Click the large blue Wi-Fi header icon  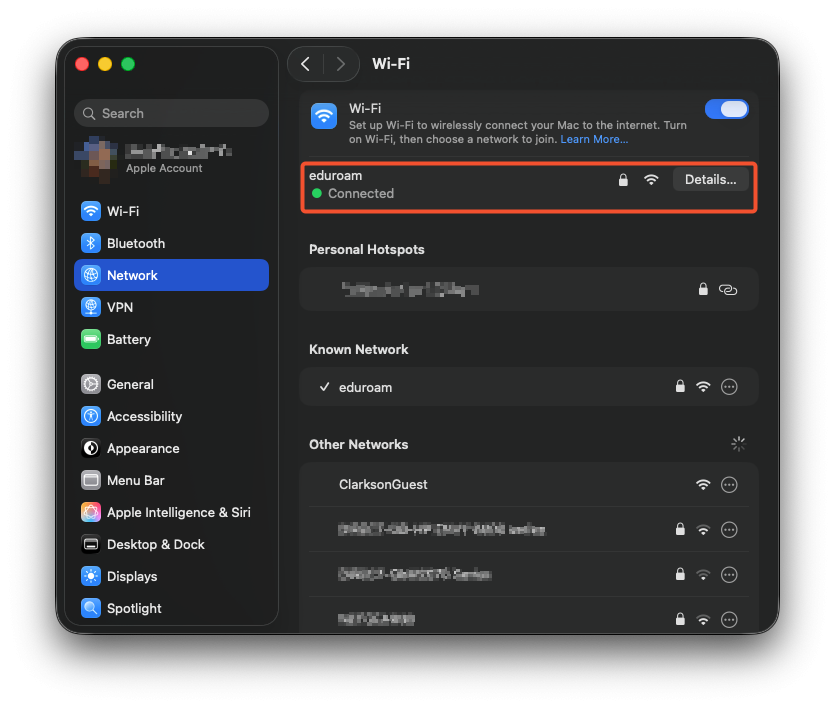pos(324,116)
